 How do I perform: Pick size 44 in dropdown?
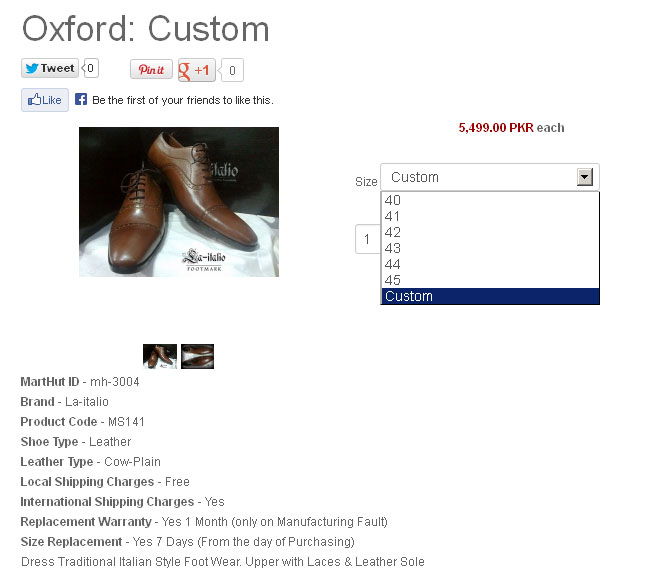[x=490, y=264]
